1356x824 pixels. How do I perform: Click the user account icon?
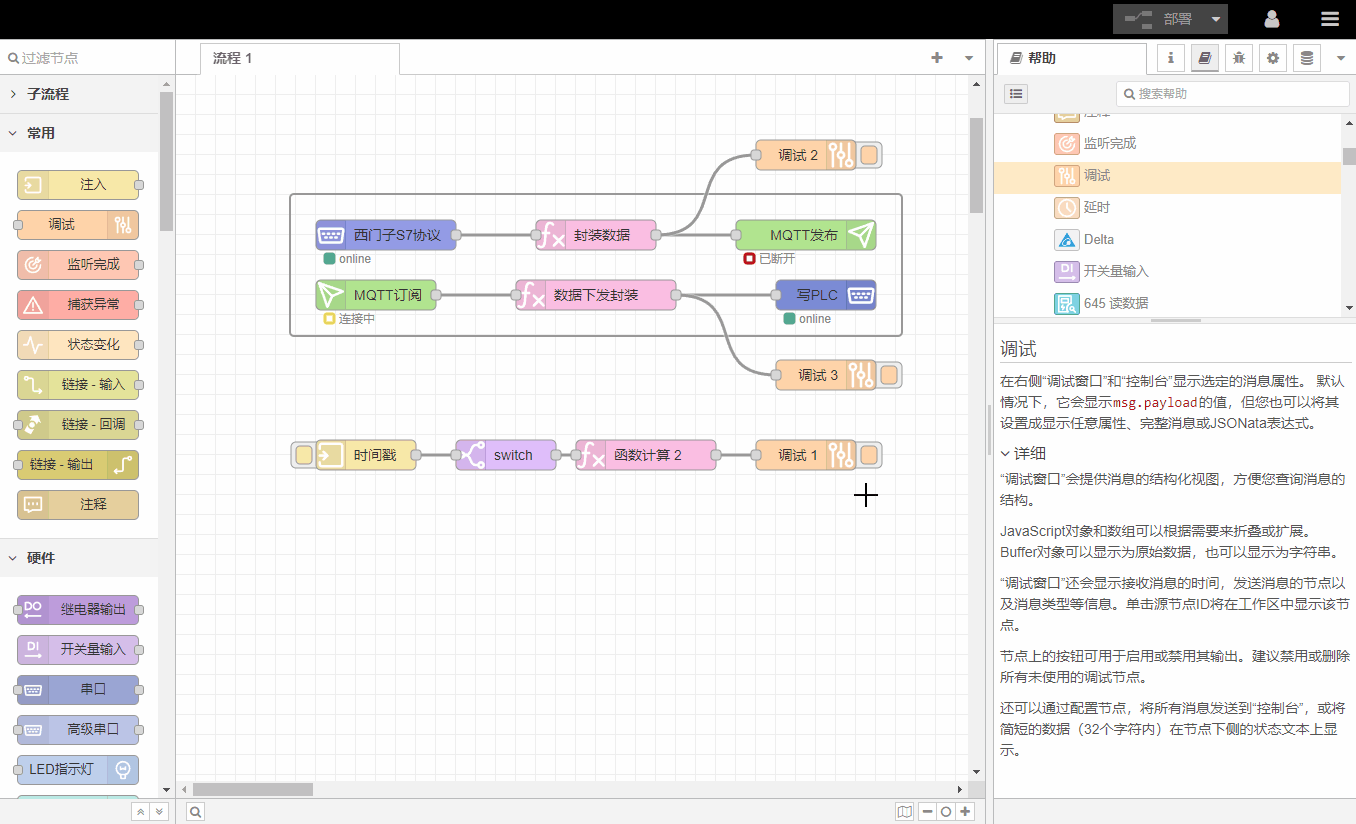coord(1272,19)
